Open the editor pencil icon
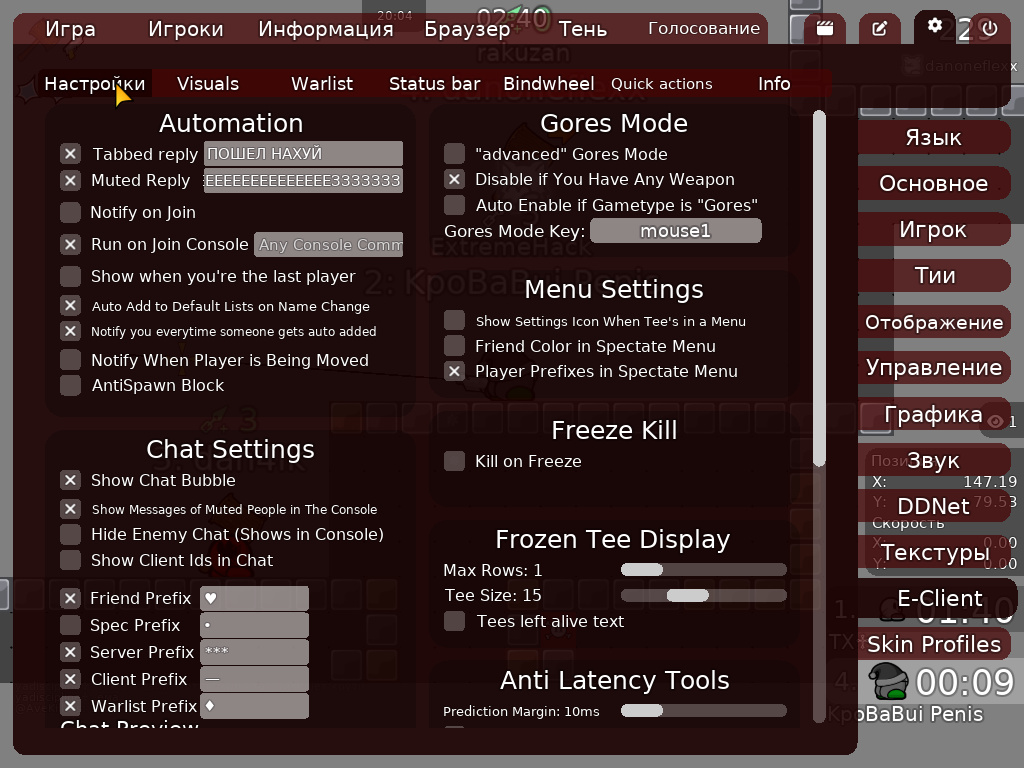Image resolution: width=1024 pixels, height=768 pixels. [x=880, y=29]
